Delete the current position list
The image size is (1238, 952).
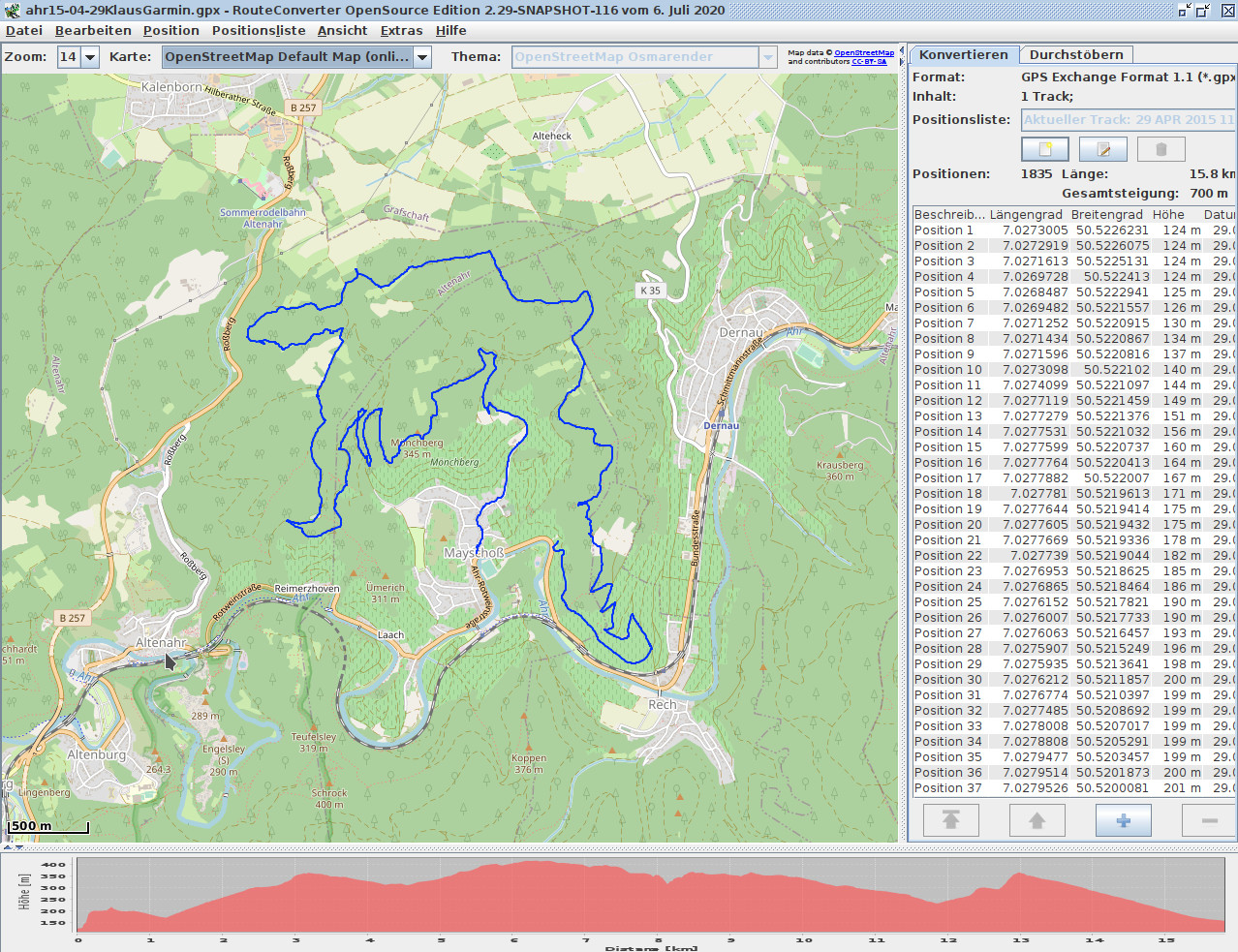pos(1161,149)
